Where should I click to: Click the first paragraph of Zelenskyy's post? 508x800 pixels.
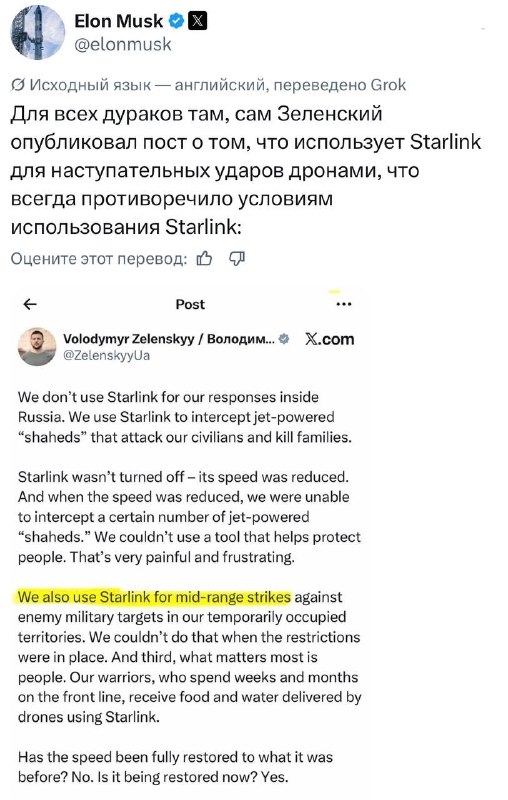click(x=185, y=417)
